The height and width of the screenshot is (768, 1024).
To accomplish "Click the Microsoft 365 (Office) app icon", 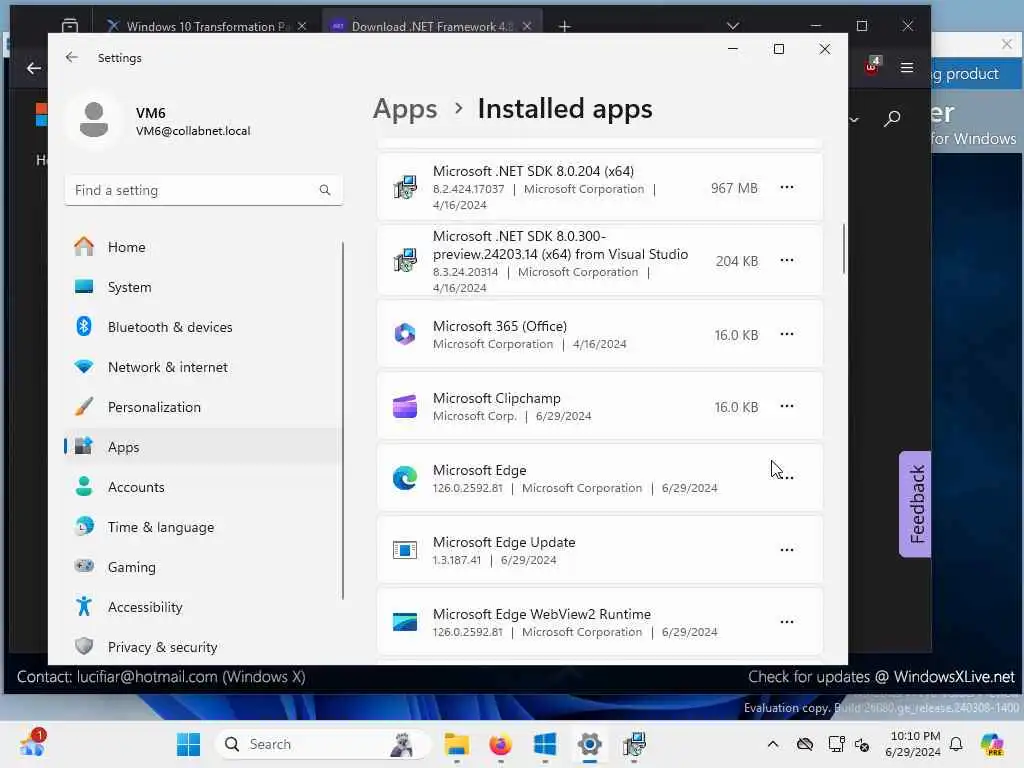I will click(405, 334).
